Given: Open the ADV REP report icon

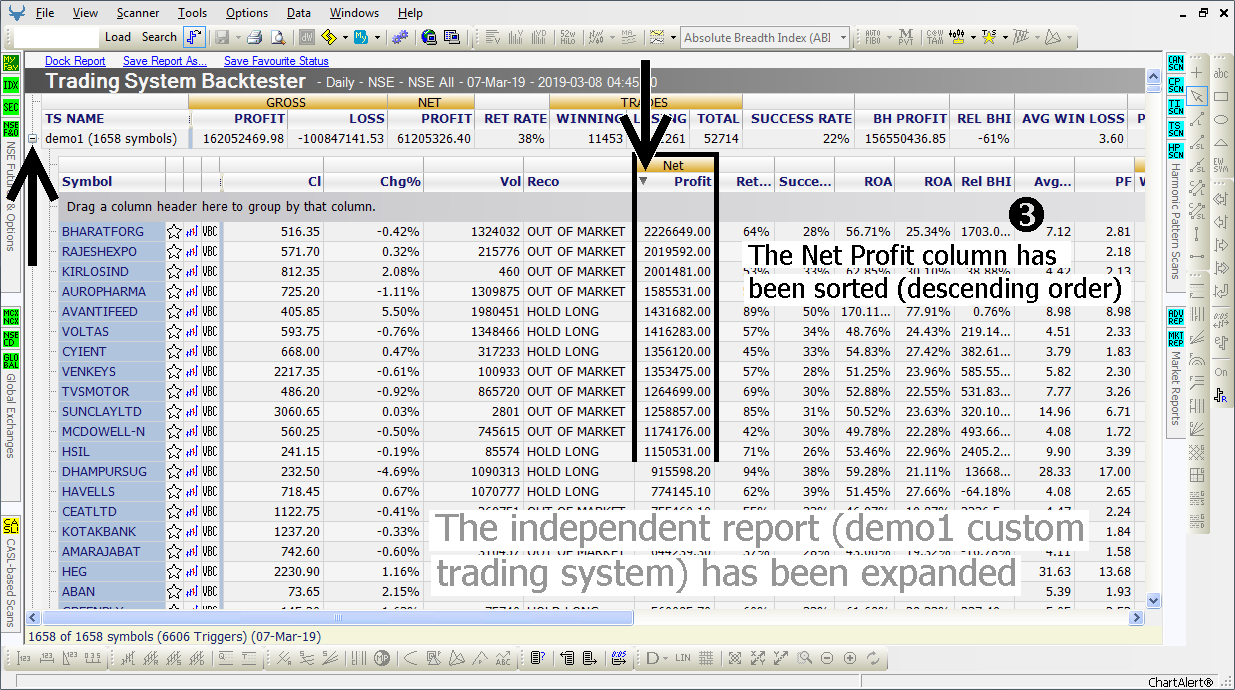Looking at the screenshot, I should coord(1175,317).
